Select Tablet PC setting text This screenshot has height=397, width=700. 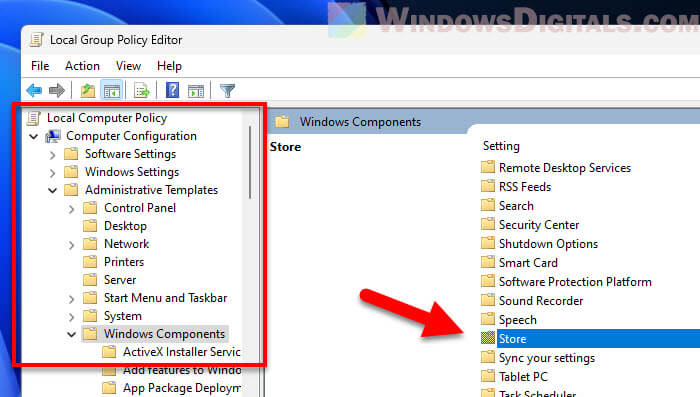[x=523, y=377]
